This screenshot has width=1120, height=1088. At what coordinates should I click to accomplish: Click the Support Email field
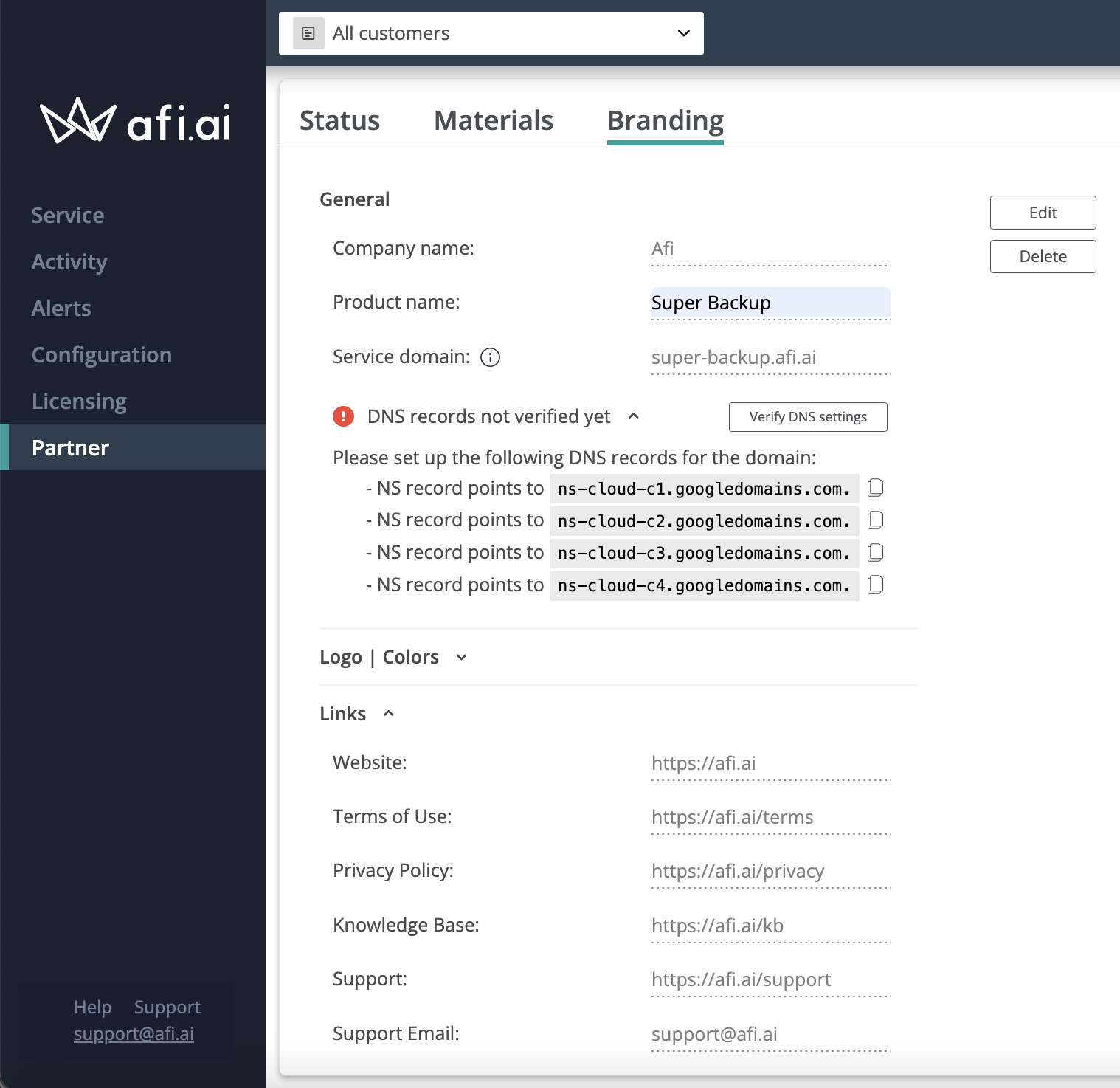(770, 1035)
